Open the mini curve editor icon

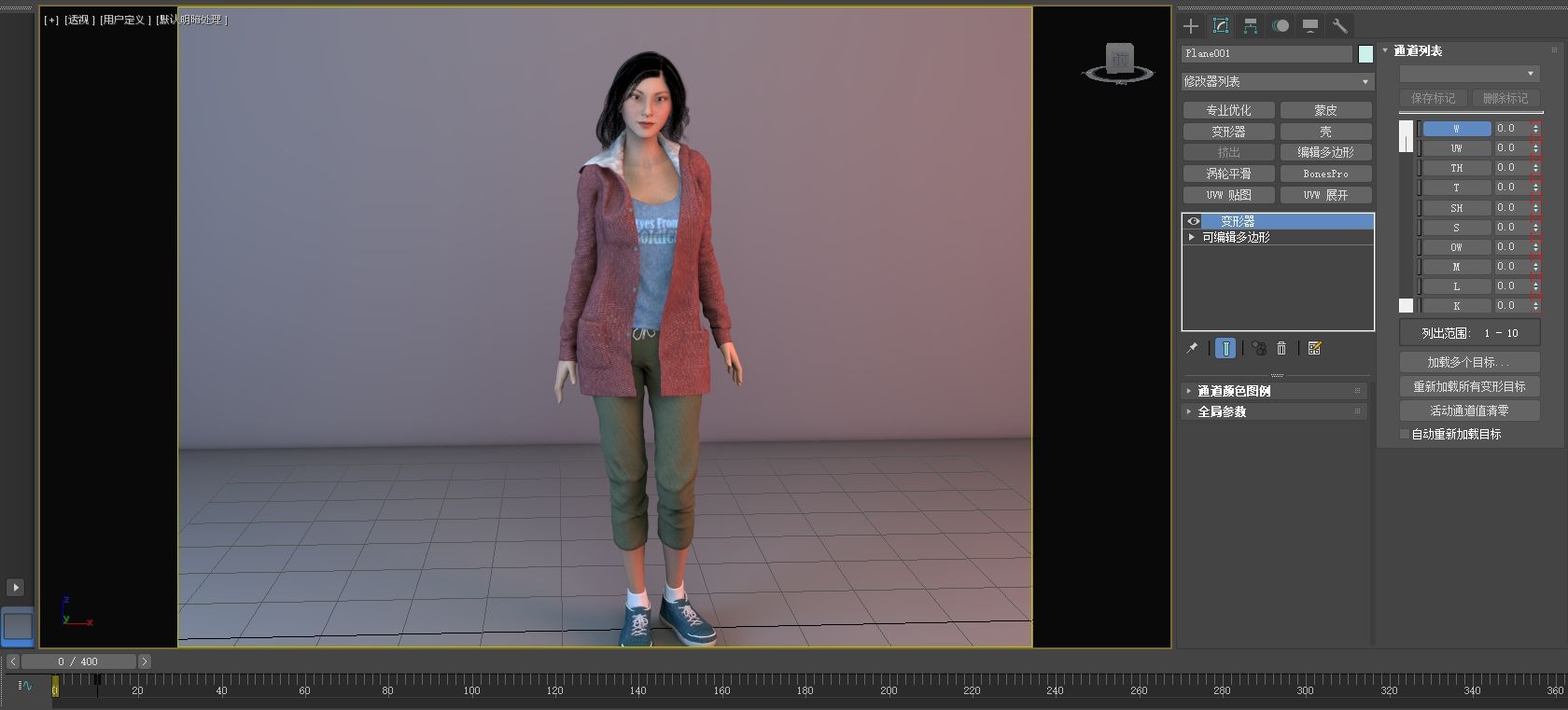(x=25, y=686)
